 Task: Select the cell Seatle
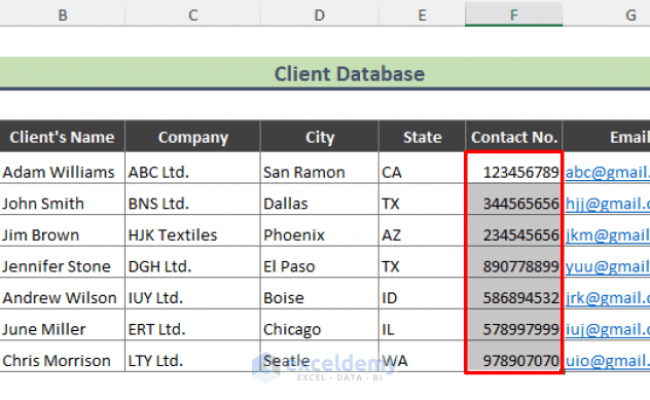click(319, 356)
